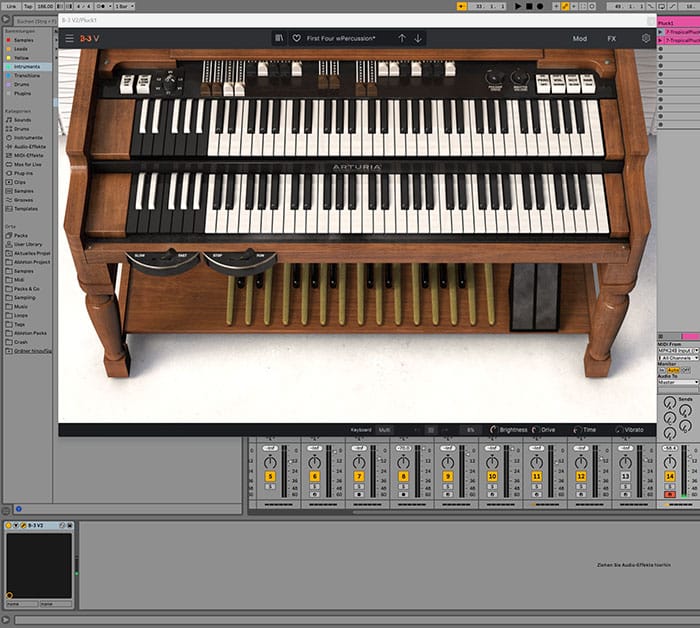700x628 pixels.
Task: Open Grooves category in browser
Action: pyautogui.click(x=23, y=200)
